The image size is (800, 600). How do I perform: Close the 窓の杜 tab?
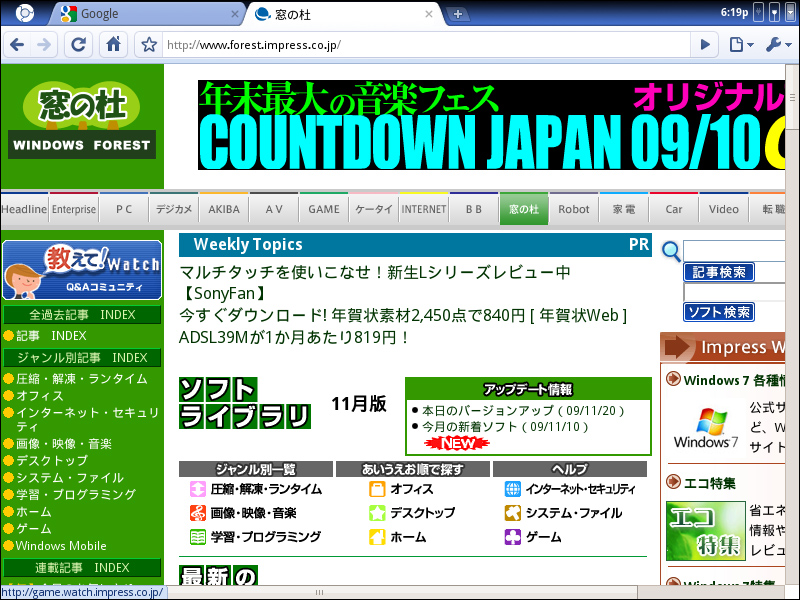(429, 14)
